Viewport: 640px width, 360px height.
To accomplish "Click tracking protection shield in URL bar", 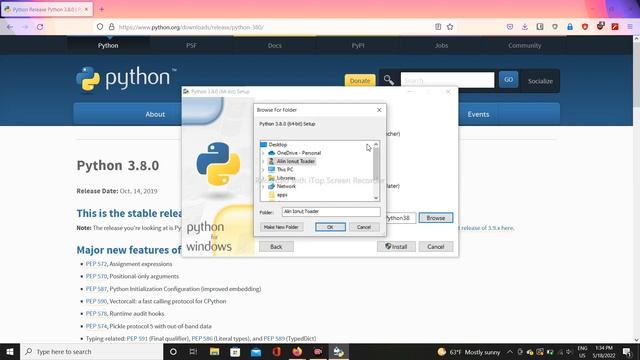I will click(x=100, y=27).
